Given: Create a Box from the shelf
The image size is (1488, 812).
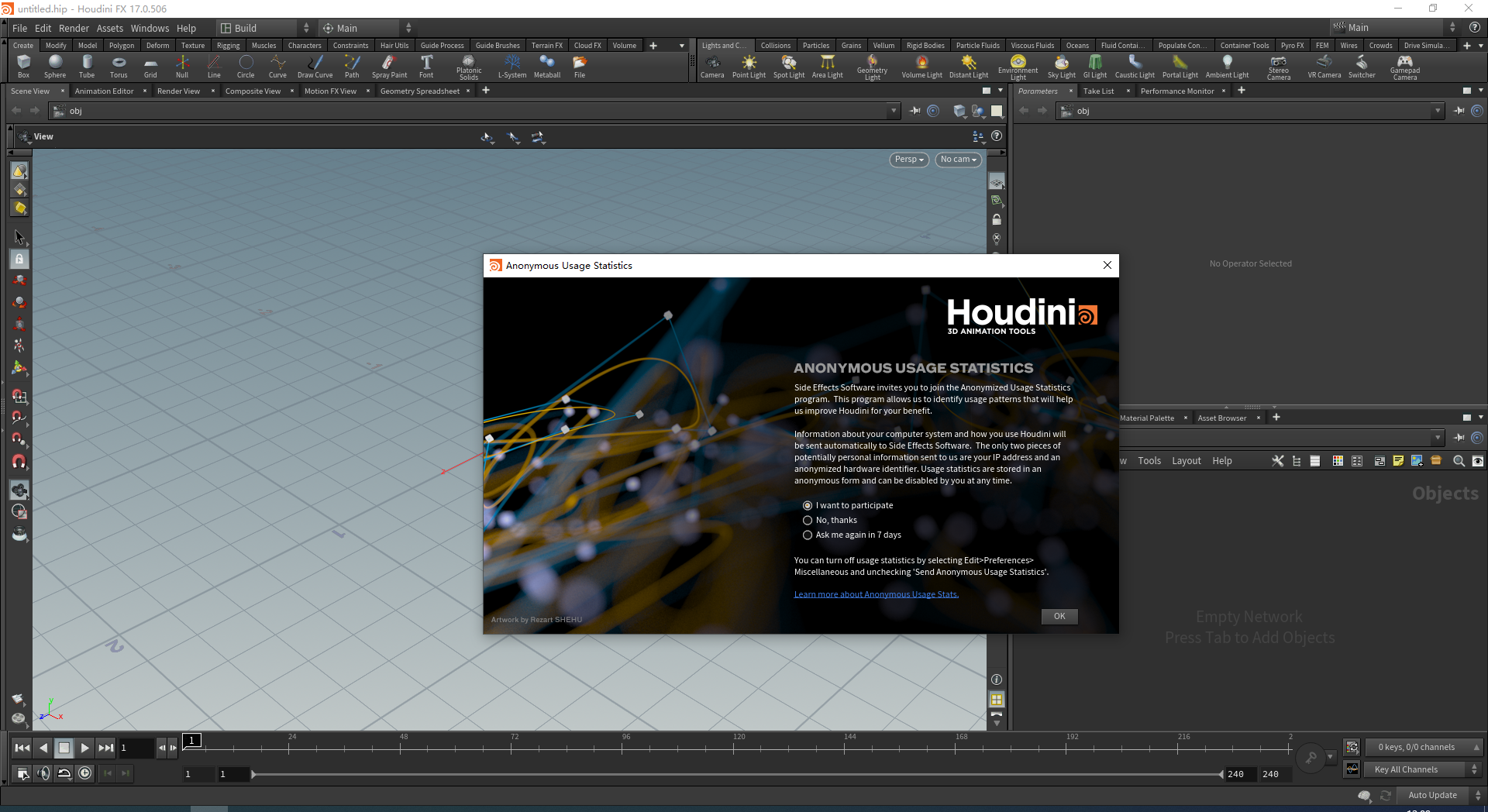Looking at the screenshot, I should [23, 67].
